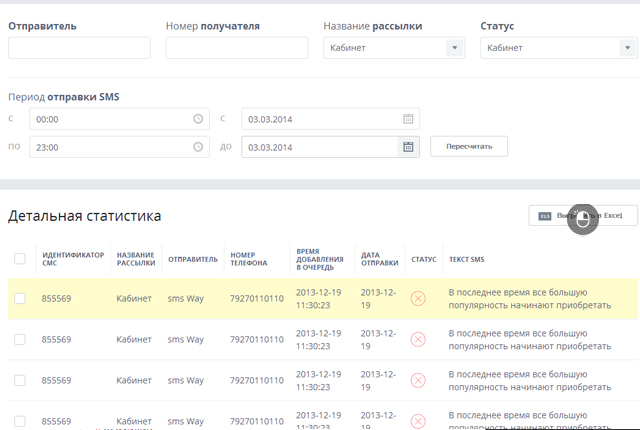640x430 pixels.
Task: Click sms Way in highlighted first row
Action: [x=186, y=298]
